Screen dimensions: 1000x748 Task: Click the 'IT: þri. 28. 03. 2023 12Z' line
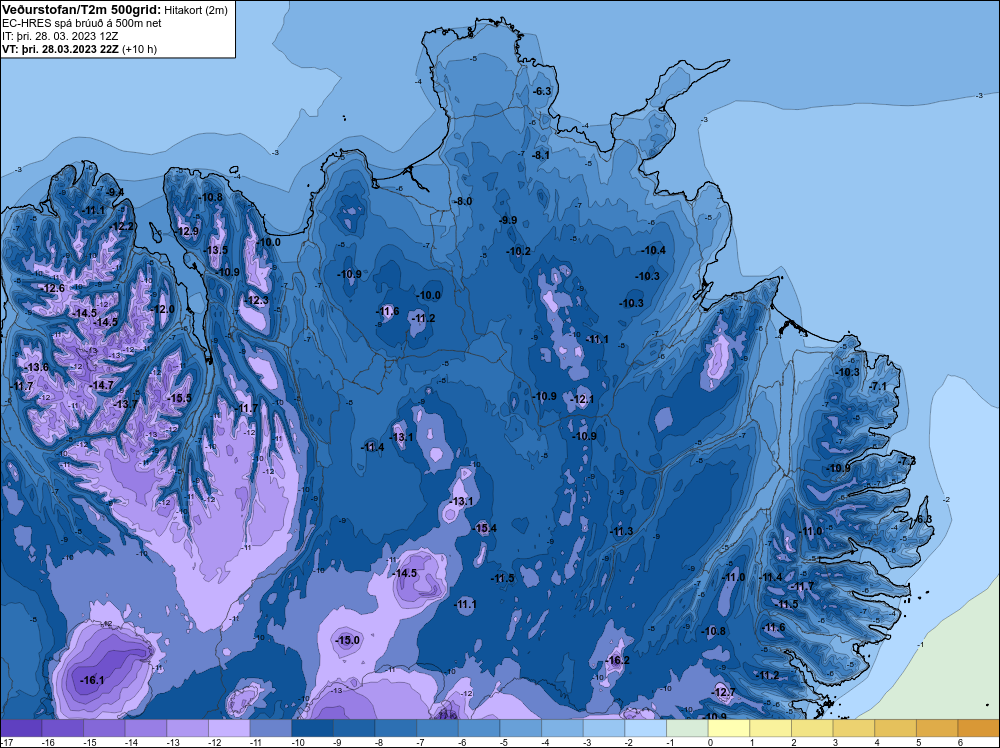(61, 36)
